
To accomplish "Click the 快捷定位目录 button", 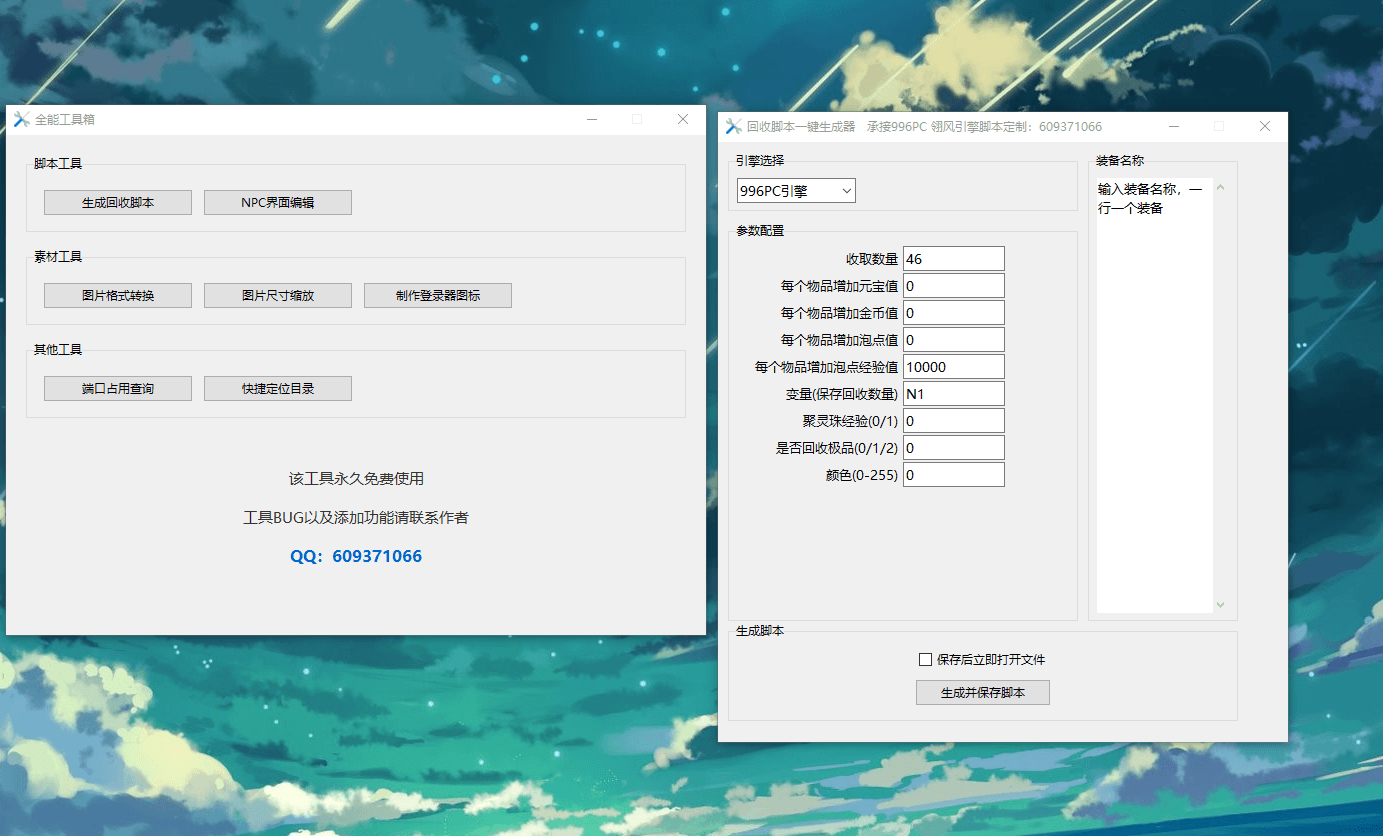I will (278, 388).
